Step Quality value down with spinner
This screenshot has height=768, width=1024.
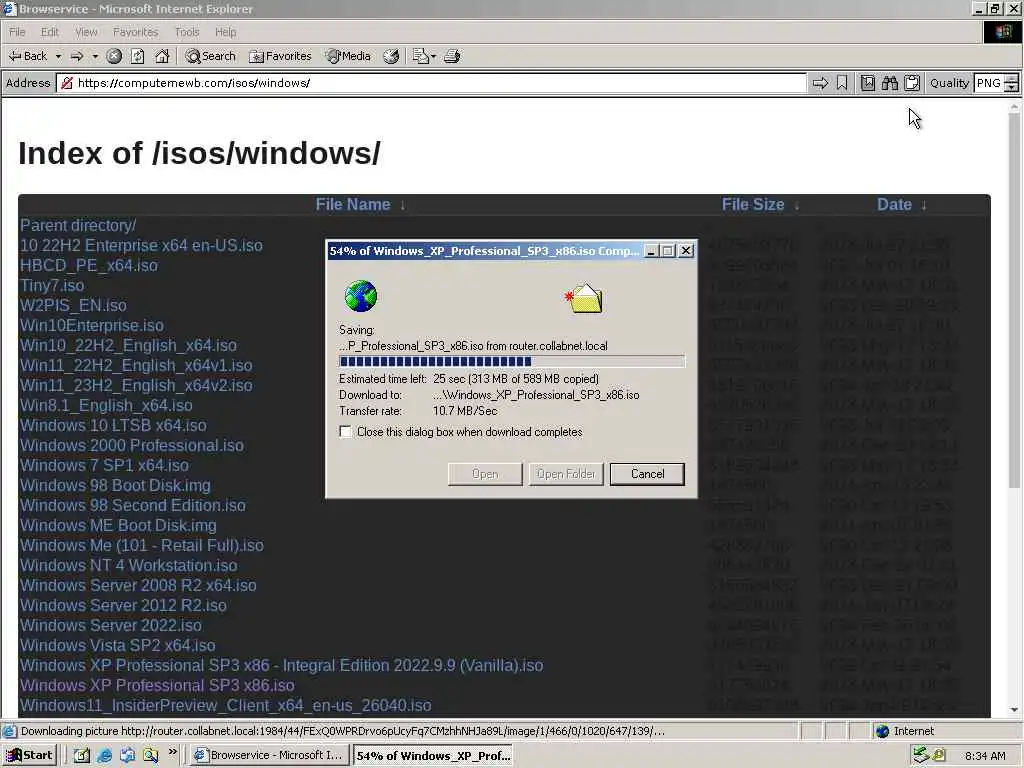[x=1012, y=88]
